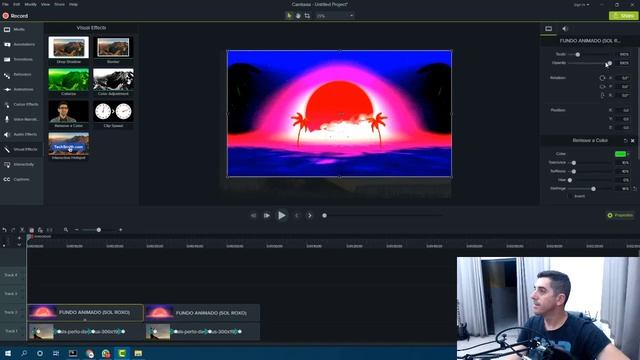Go to next marker arrow
Image resolution: width=640 pixels, height=360 pixels.
coord(310,216)
